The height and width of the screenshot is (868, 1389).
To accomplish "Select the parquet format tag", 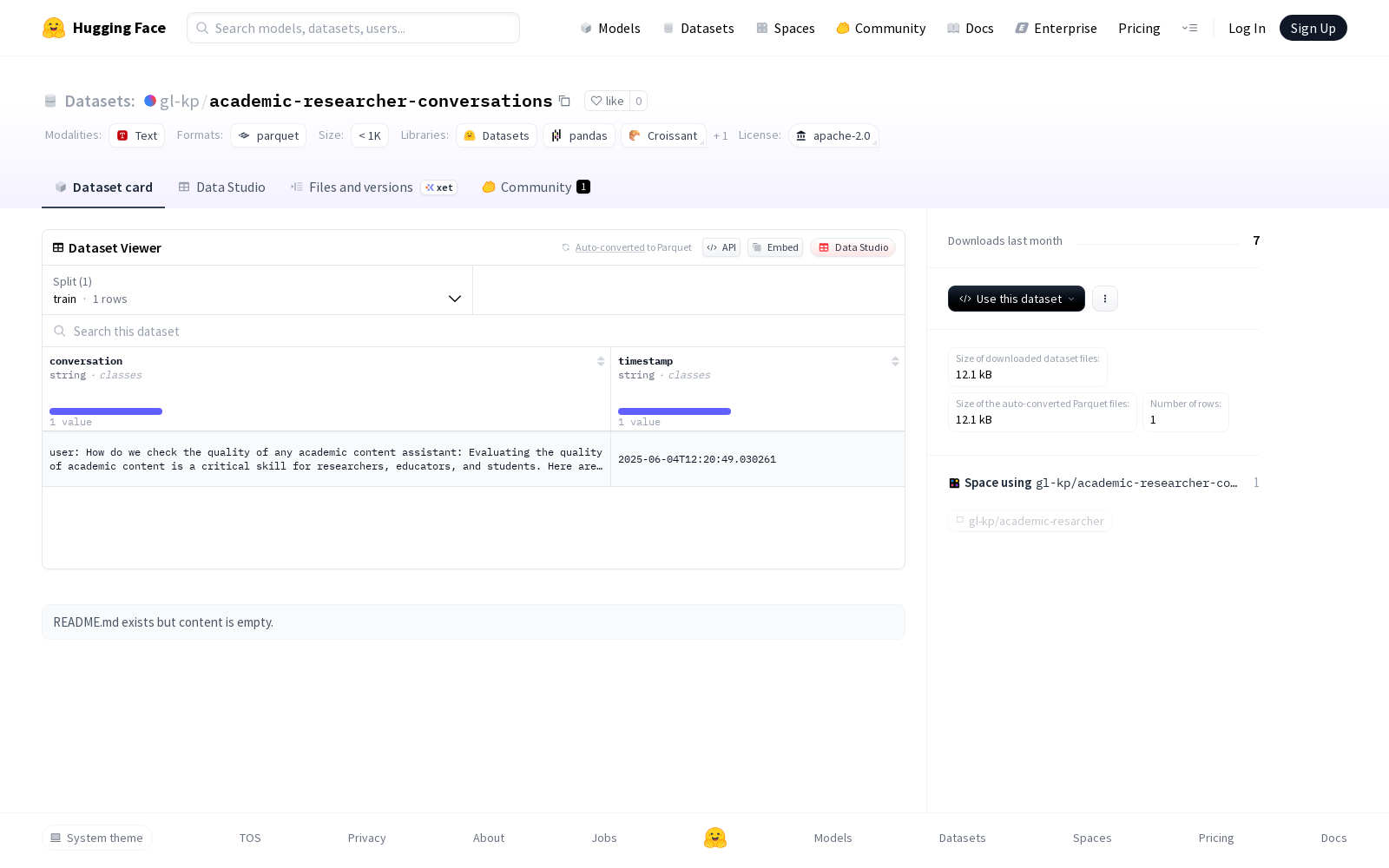I will click(x=268, y=135).
